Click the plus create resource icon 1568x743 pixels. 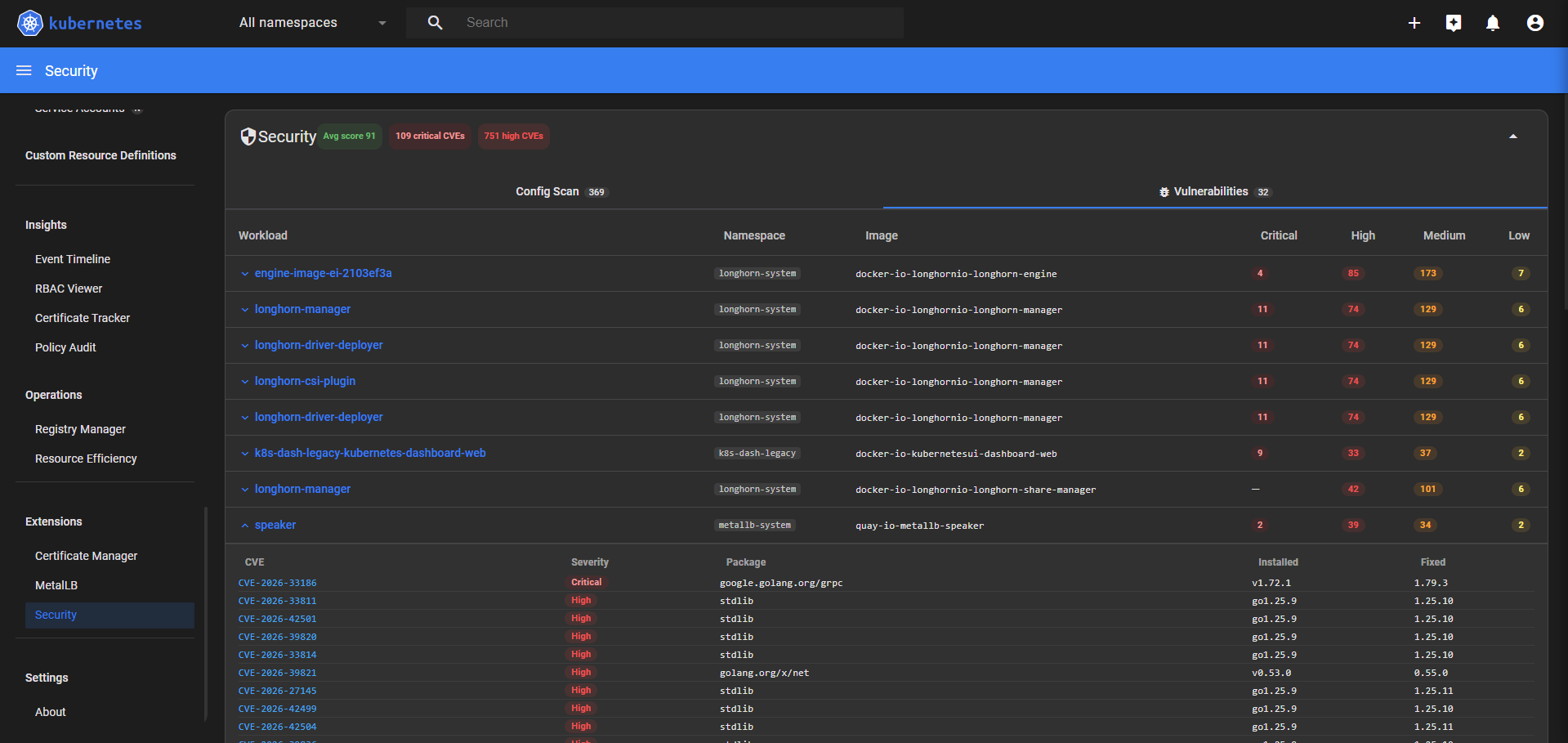(x=1414, y=23)
